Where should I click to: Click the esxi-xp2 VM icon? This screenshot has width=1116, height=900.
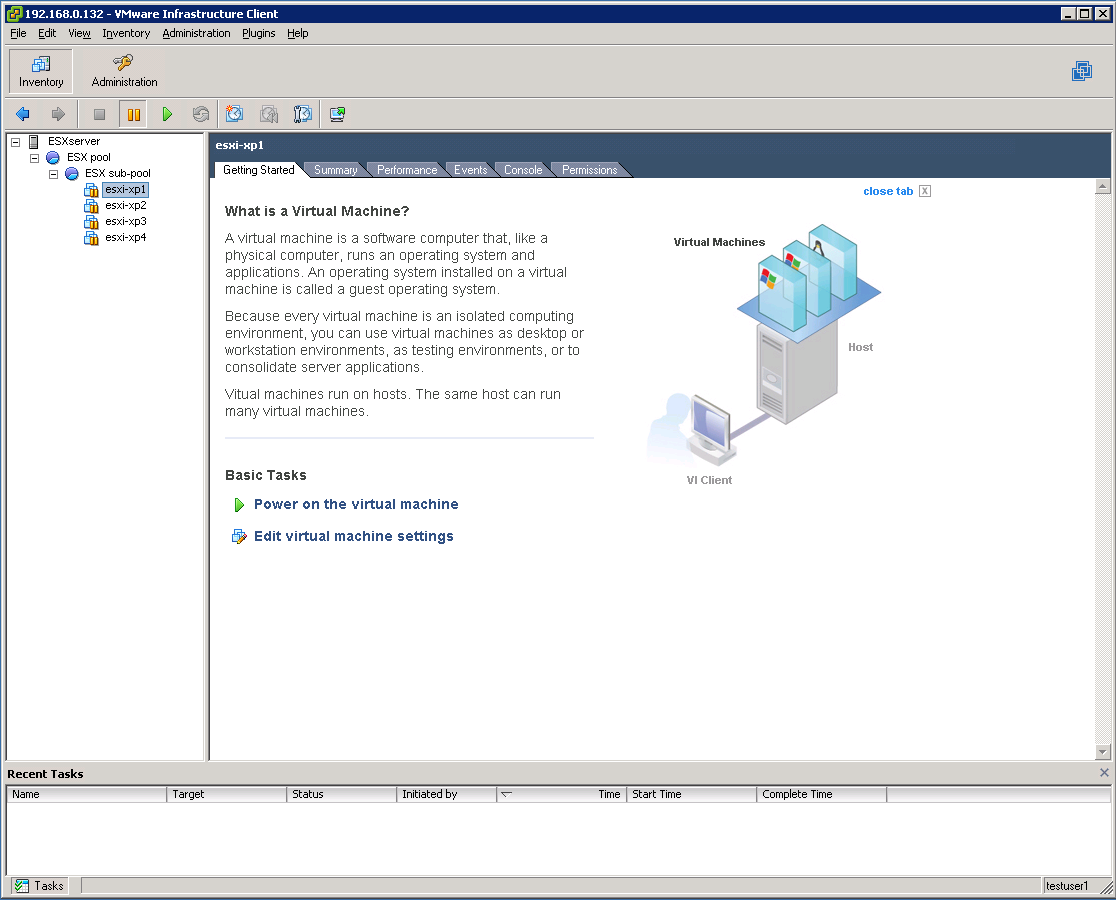(x=91, y=206)
